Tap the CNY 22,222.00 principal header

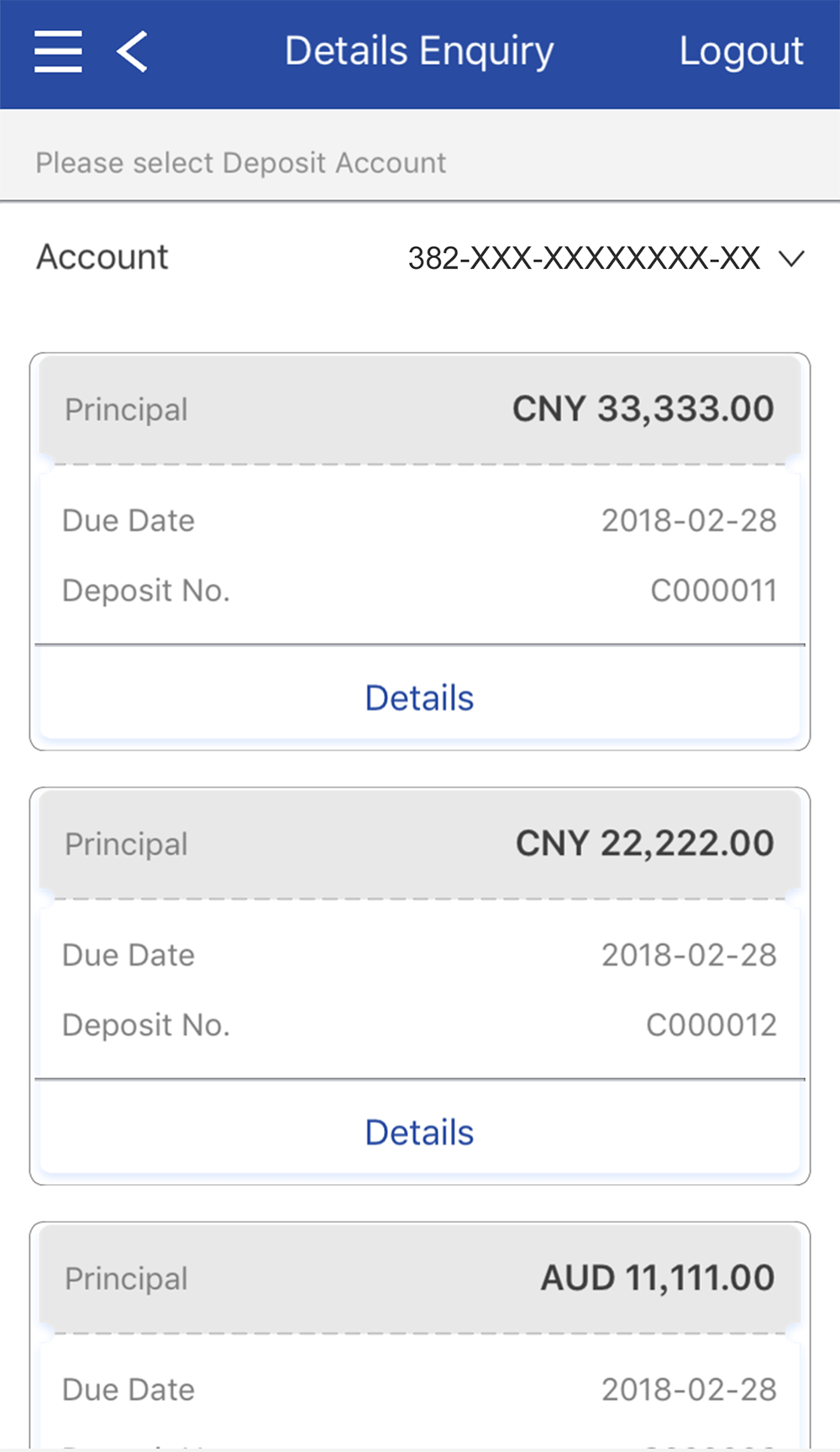644,844
